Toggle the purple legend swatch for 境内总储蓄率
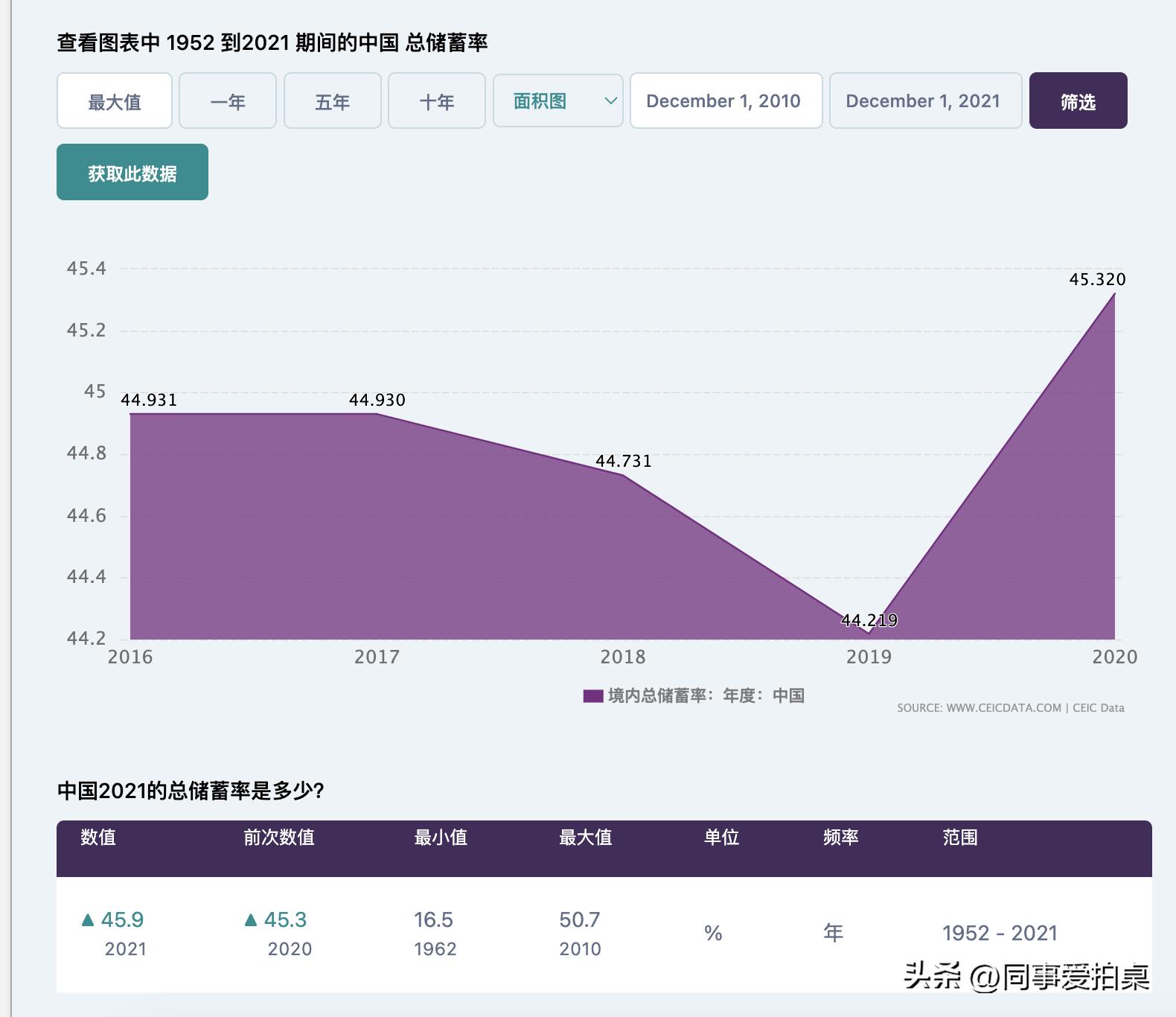This screenshot has height=1017, width=1176. coord(592,696)
